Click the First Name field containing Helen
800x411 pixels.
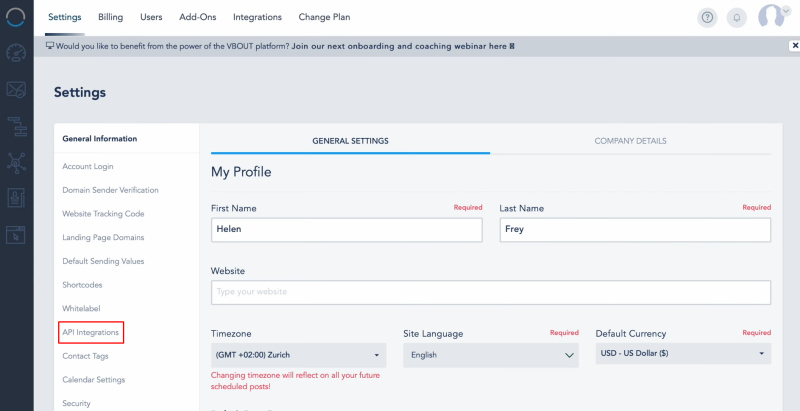pyautogui.click(x=346, y=229)
